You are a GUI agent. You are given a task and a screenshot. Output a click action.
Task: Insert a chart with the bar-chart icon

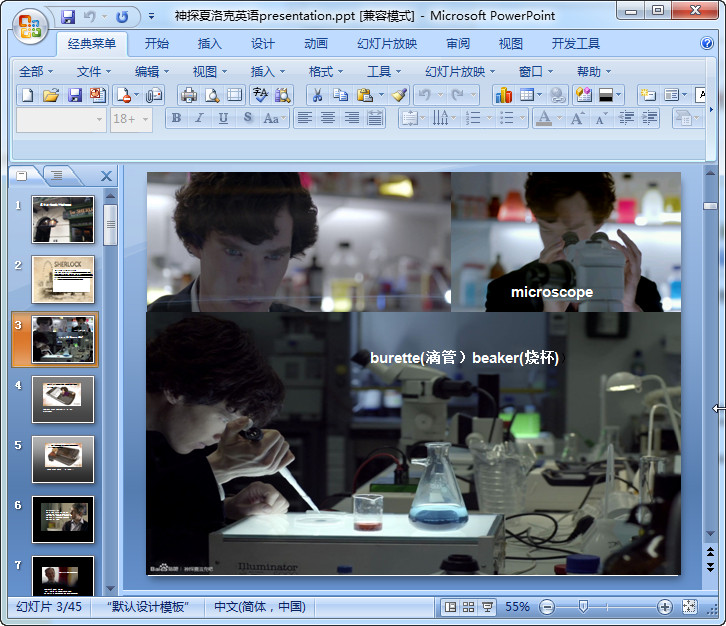pos(503,95)
